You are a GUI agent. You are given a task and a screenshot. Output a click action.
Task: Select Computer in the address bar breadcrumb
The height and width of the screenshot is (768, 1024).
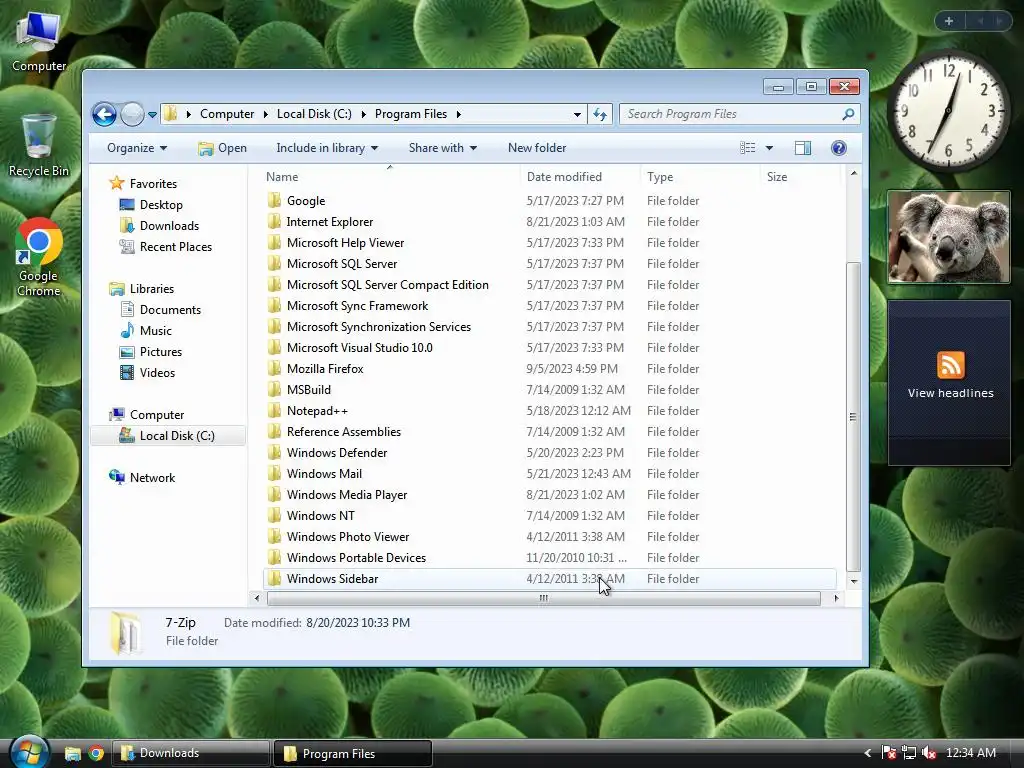tap(227, 114)
